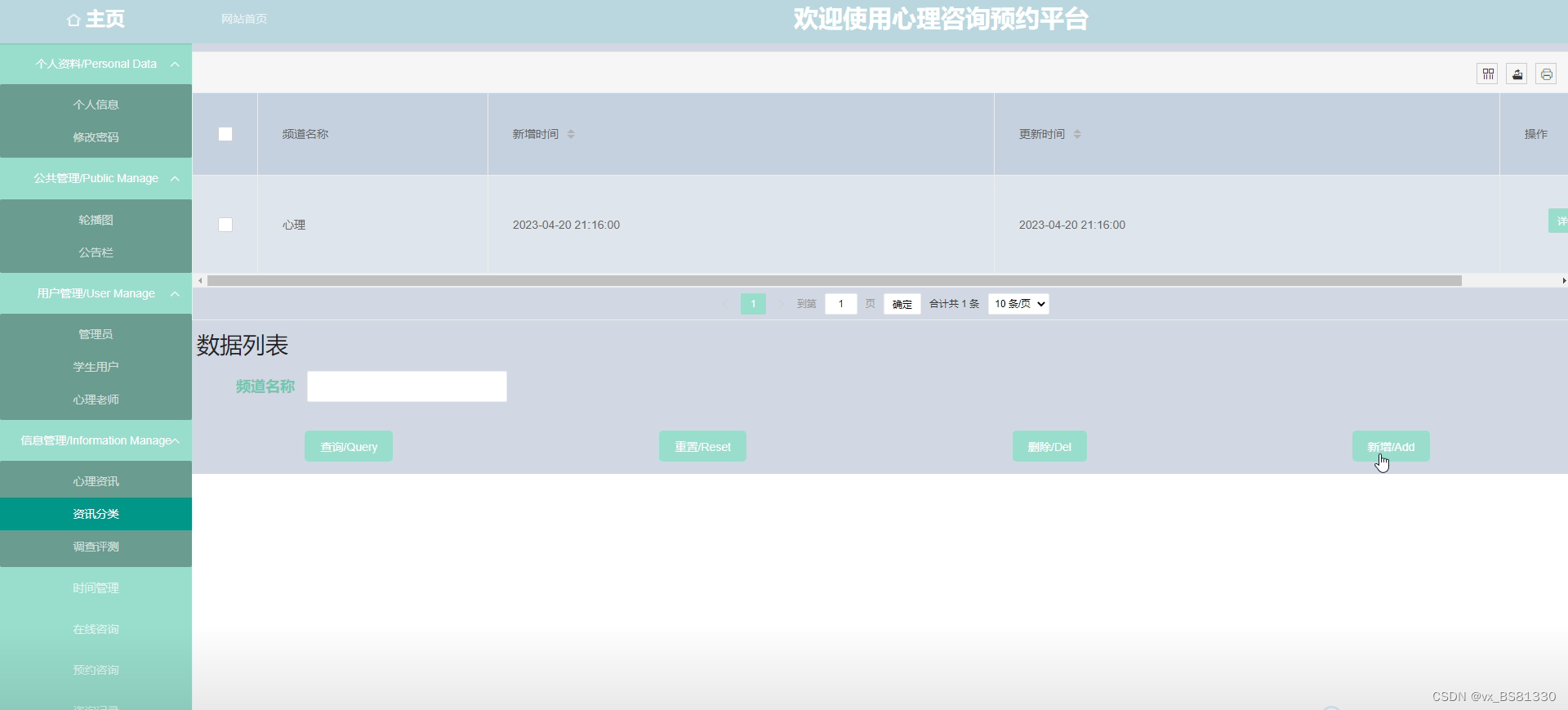This screenshot has width=1568, height=710.
Task: Open 学生用户 menu item
Action: (x=96, y=367)
